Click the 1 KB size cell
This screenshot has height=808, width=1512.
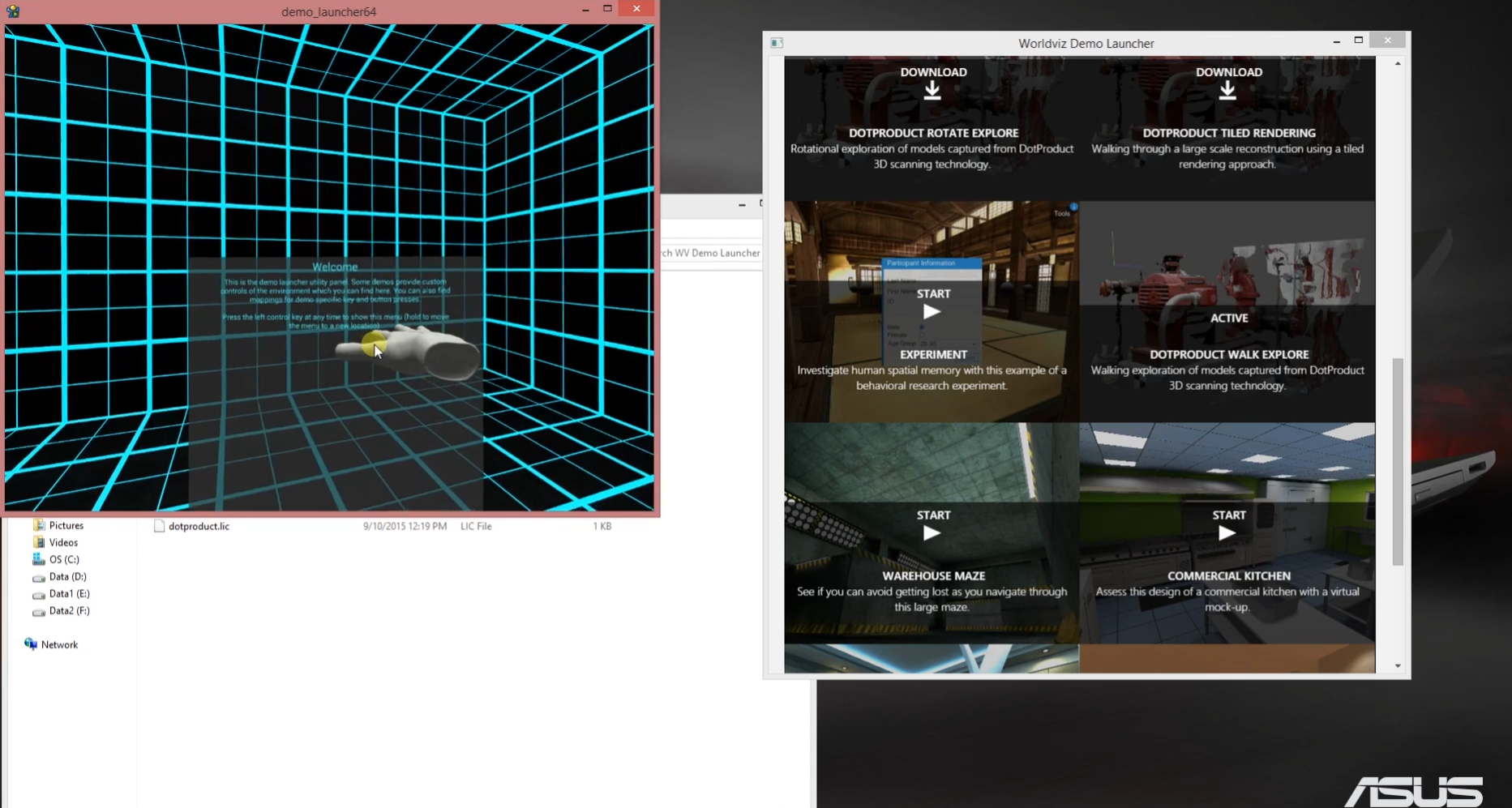coord(602,526)
